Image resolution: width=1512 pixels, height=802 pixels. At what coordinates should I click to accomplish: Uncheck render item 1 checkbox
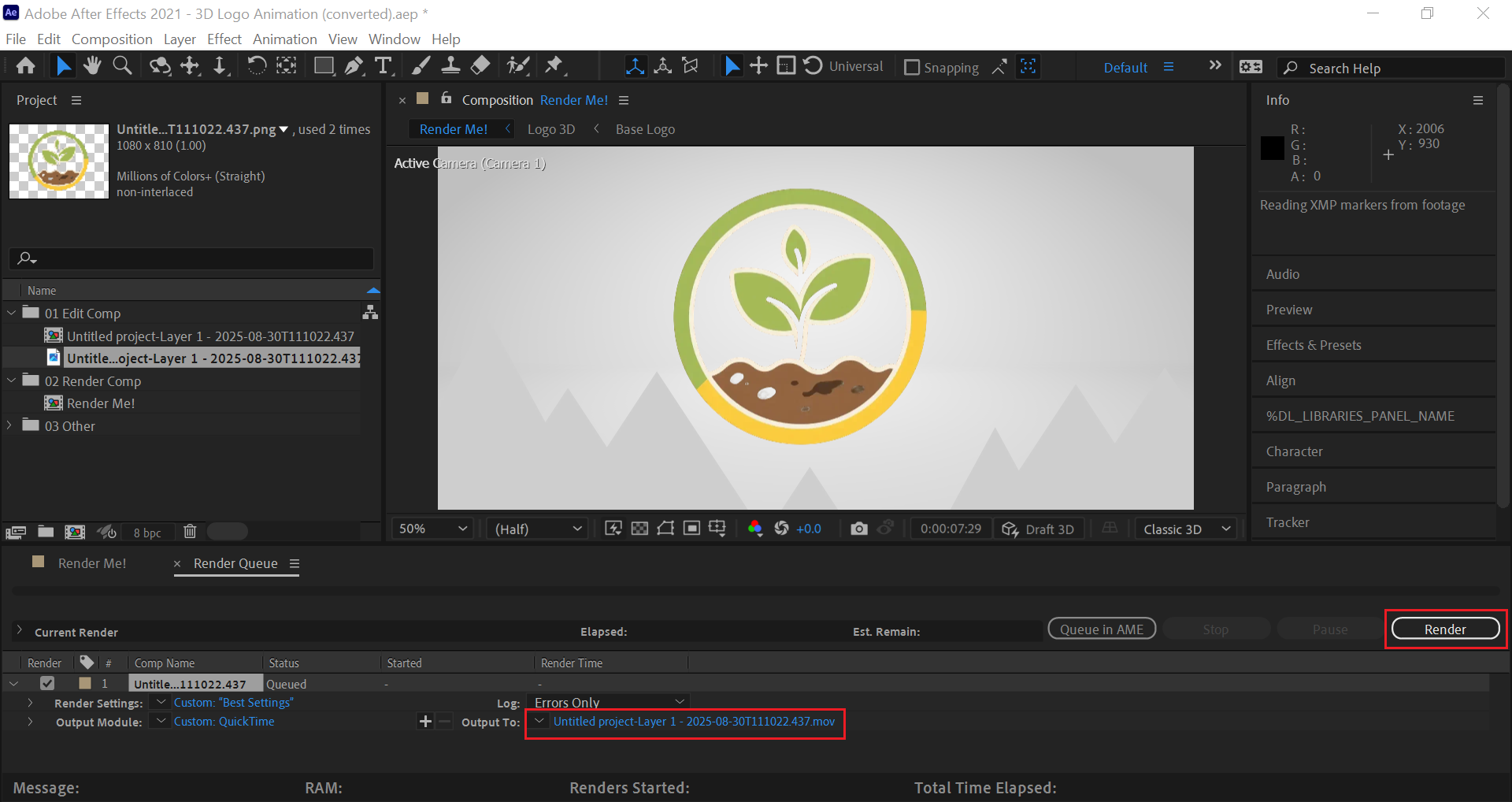(x=47, y=683)
